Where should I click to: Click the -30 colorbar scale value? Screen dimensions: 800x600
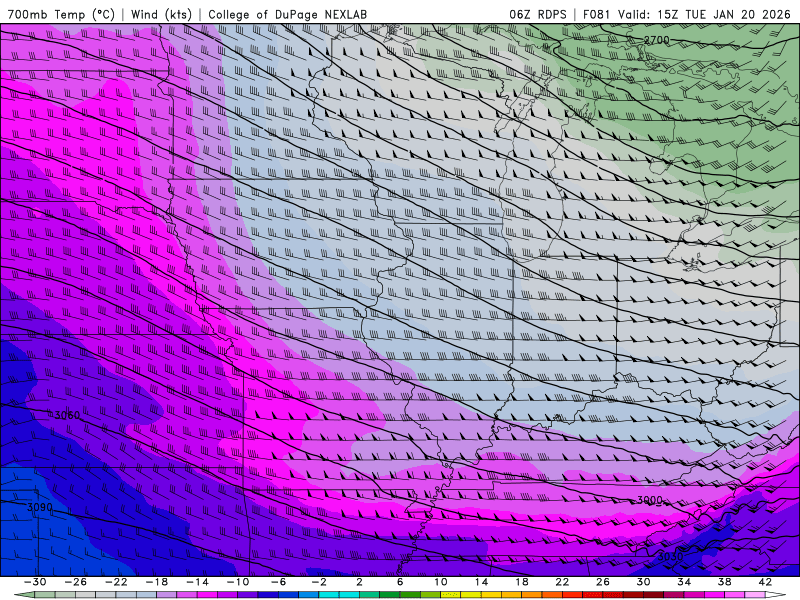35,582
